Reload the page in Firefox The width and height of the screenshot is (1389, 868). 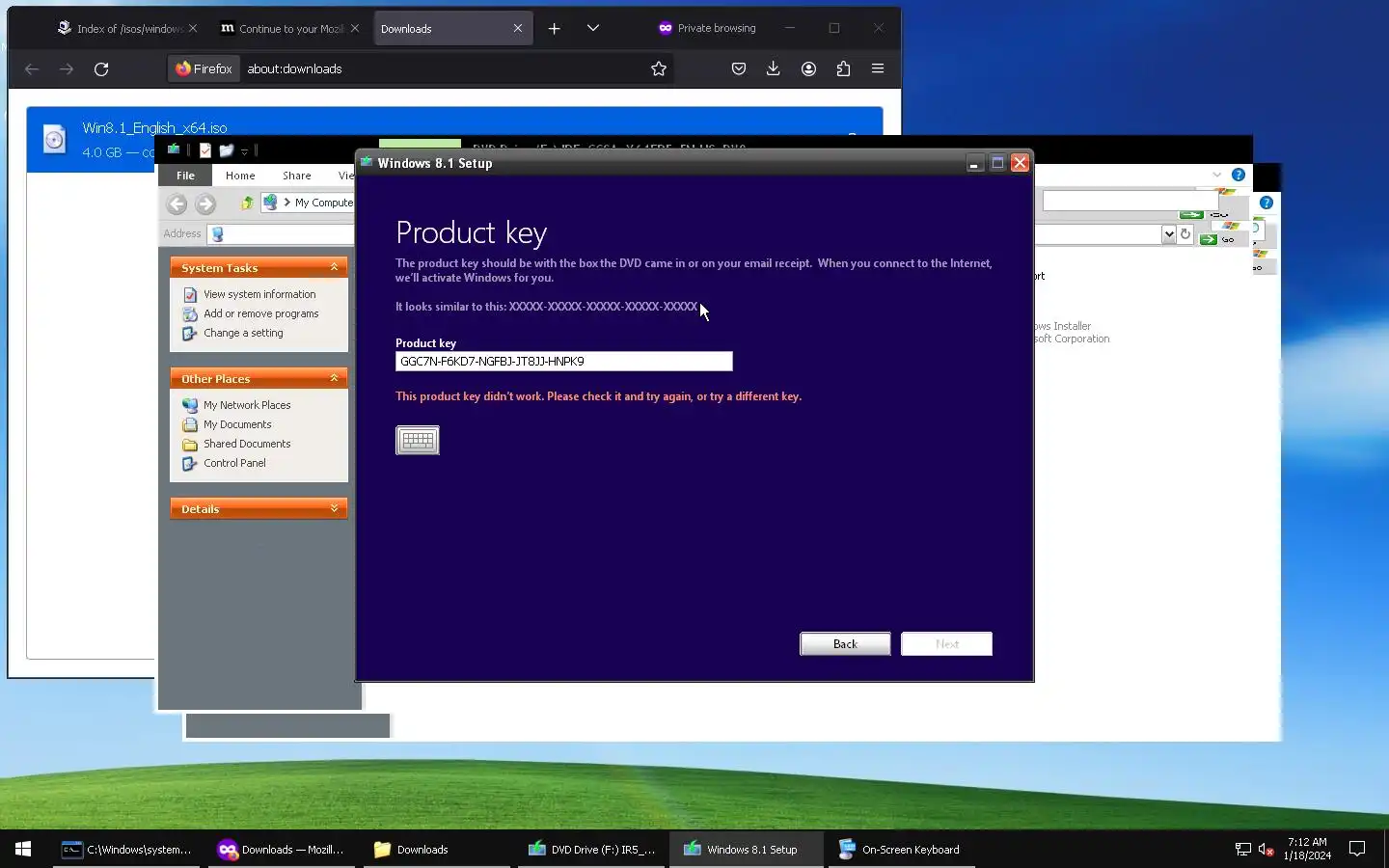(x=101, y=68)
